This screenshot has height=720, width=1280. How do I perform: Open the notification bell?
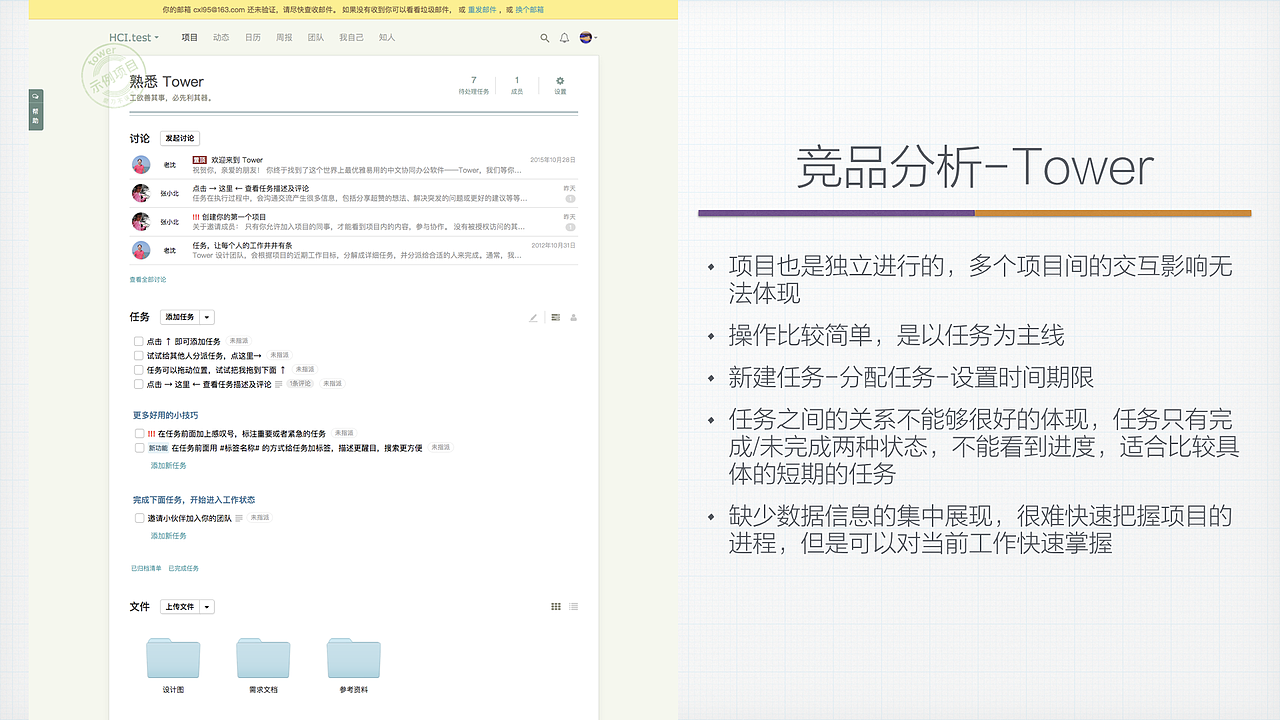(x=564, y=38)
